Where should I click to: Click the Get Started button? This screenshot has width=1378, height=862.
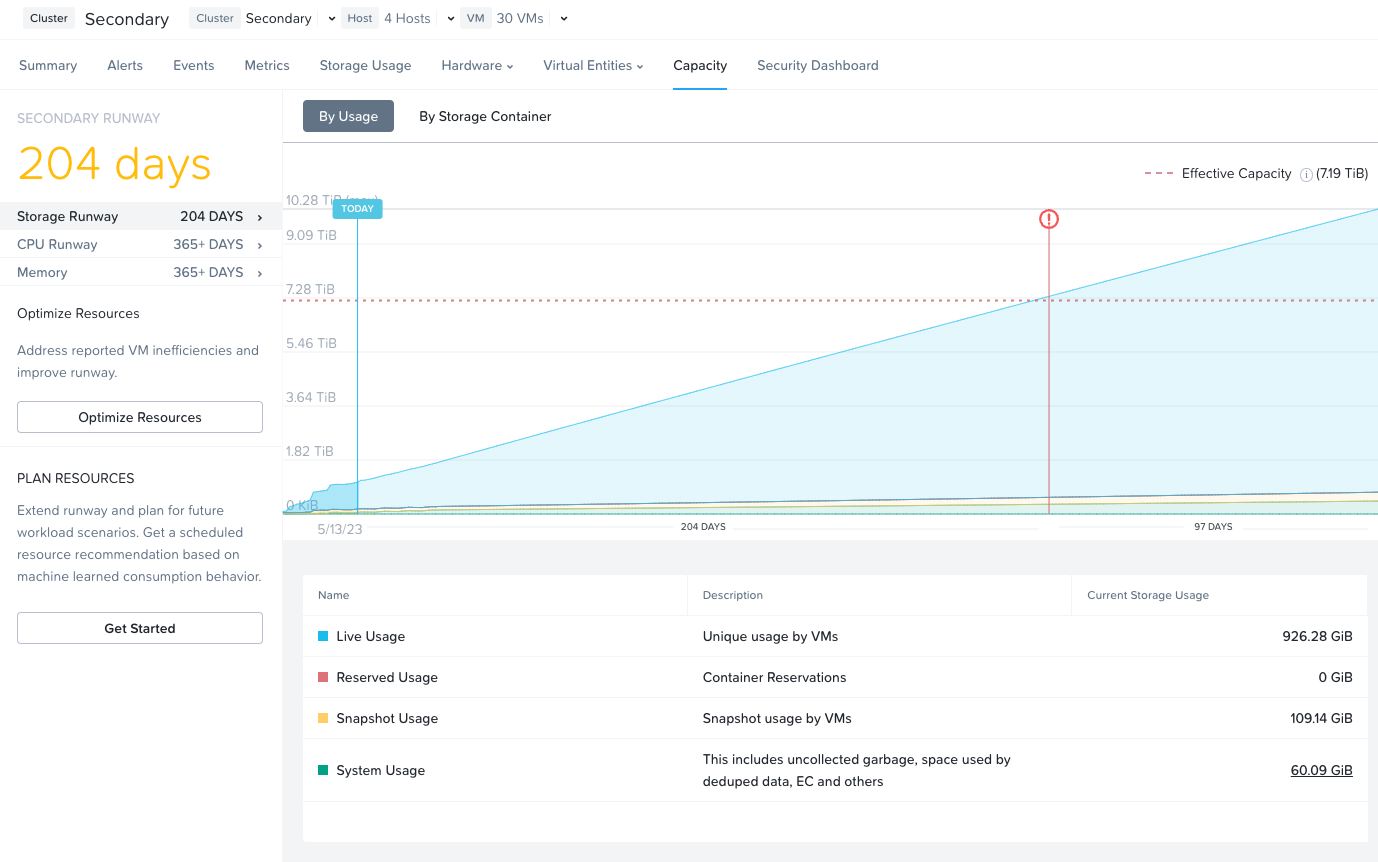pos(139,628)
